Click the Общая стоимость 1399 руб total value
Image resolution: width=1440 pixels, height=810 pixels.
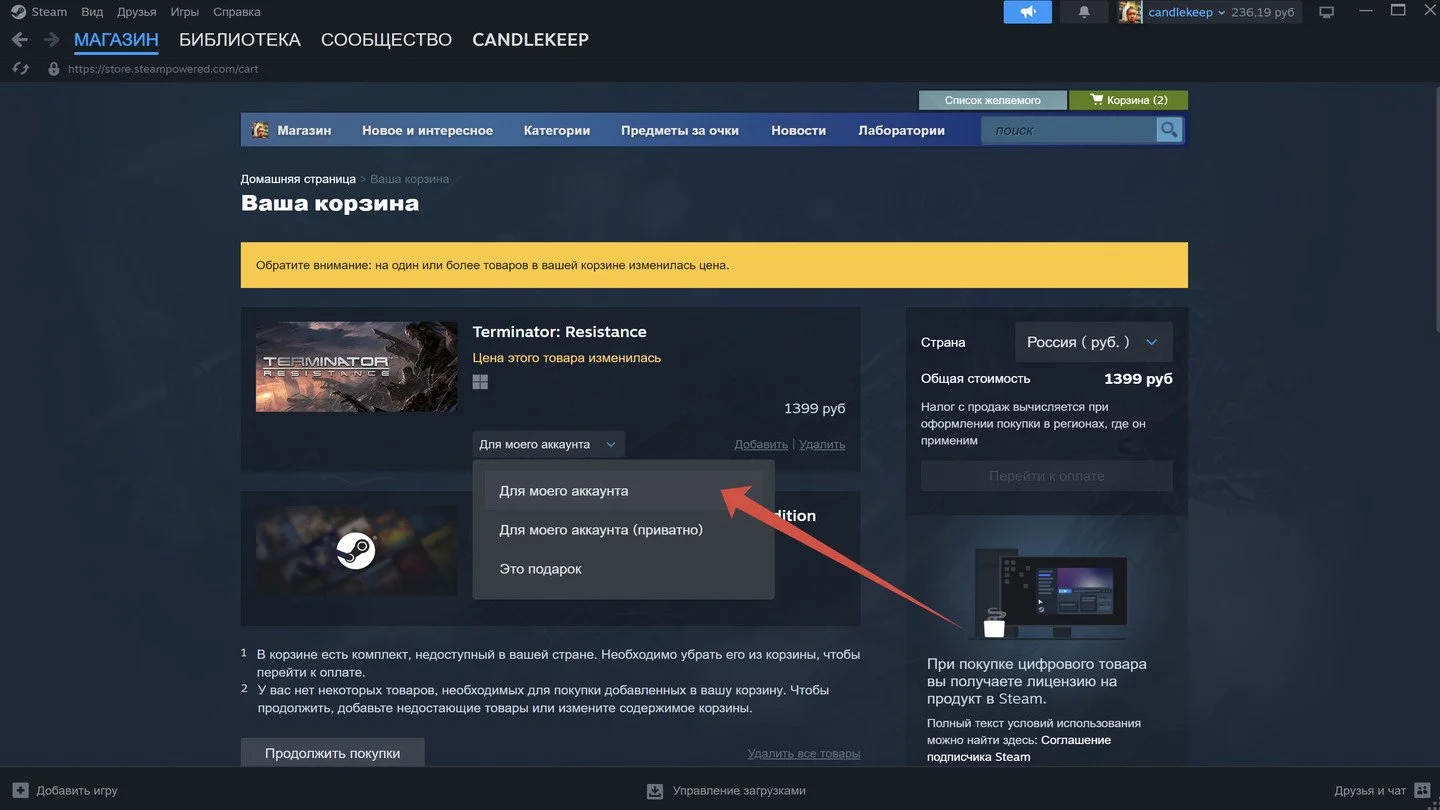[1138, 379]
